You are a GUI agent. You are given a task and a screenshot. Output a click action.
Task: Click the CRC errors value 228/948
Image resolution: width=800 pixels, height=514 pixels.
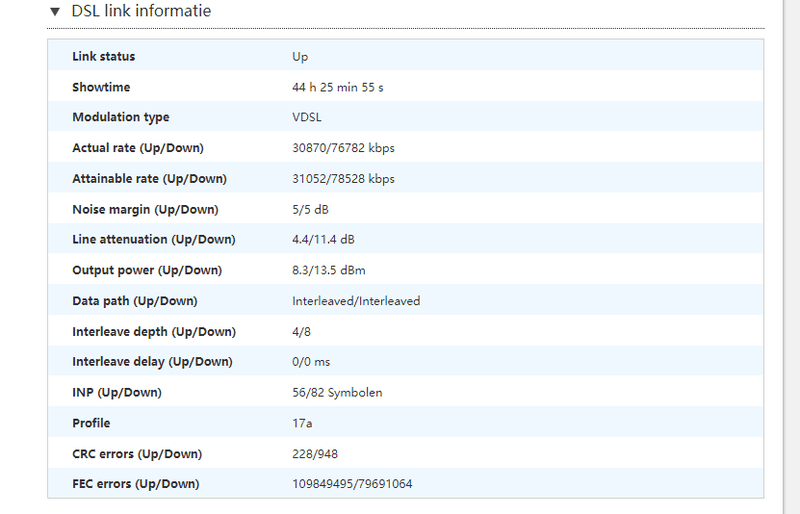click(x=314, y=454)
